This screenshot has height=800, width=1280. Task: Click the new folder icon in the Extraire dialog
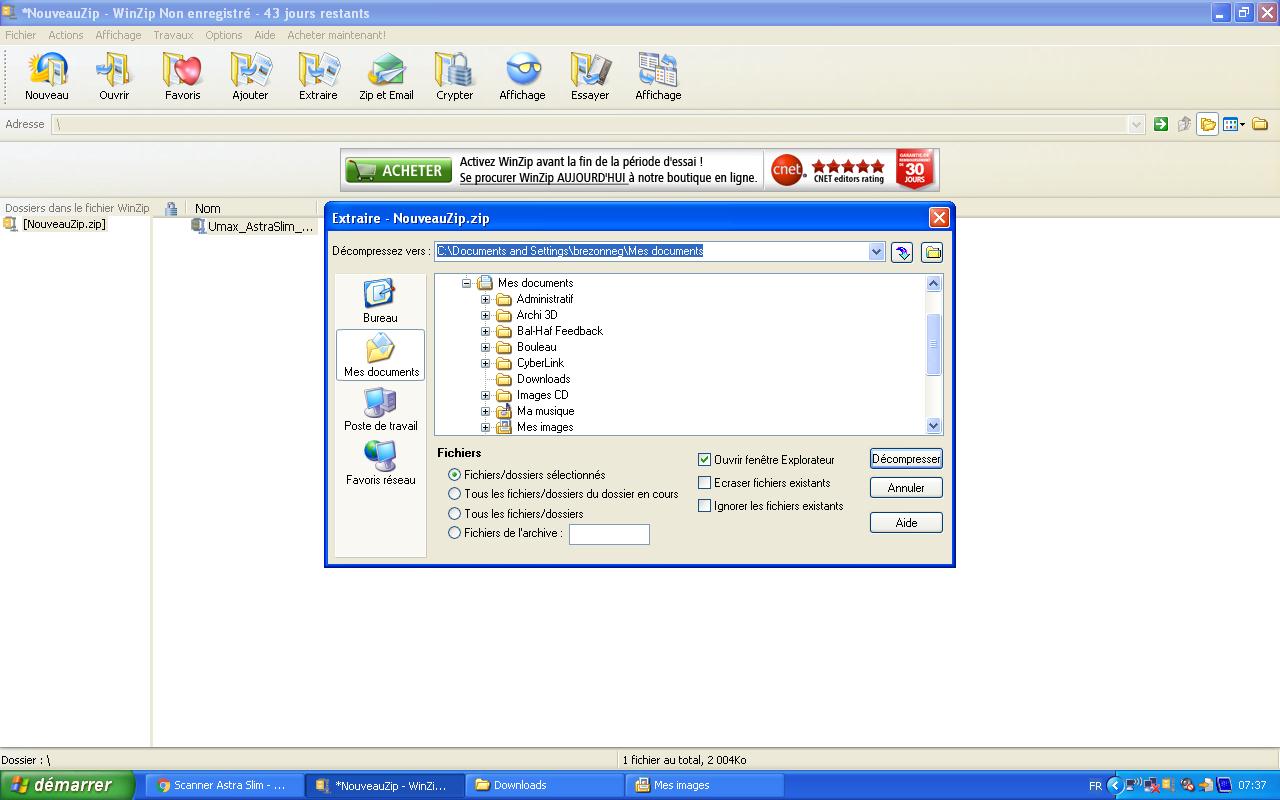click(932, 252)
